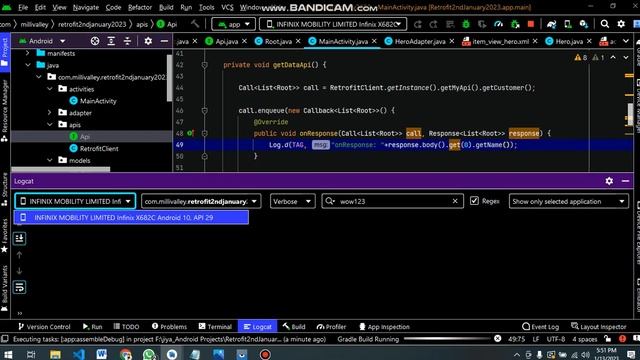Viewport: 640px width, 360px height.
Task: Open the Profile app gauge icon
Action: point(498,24)
